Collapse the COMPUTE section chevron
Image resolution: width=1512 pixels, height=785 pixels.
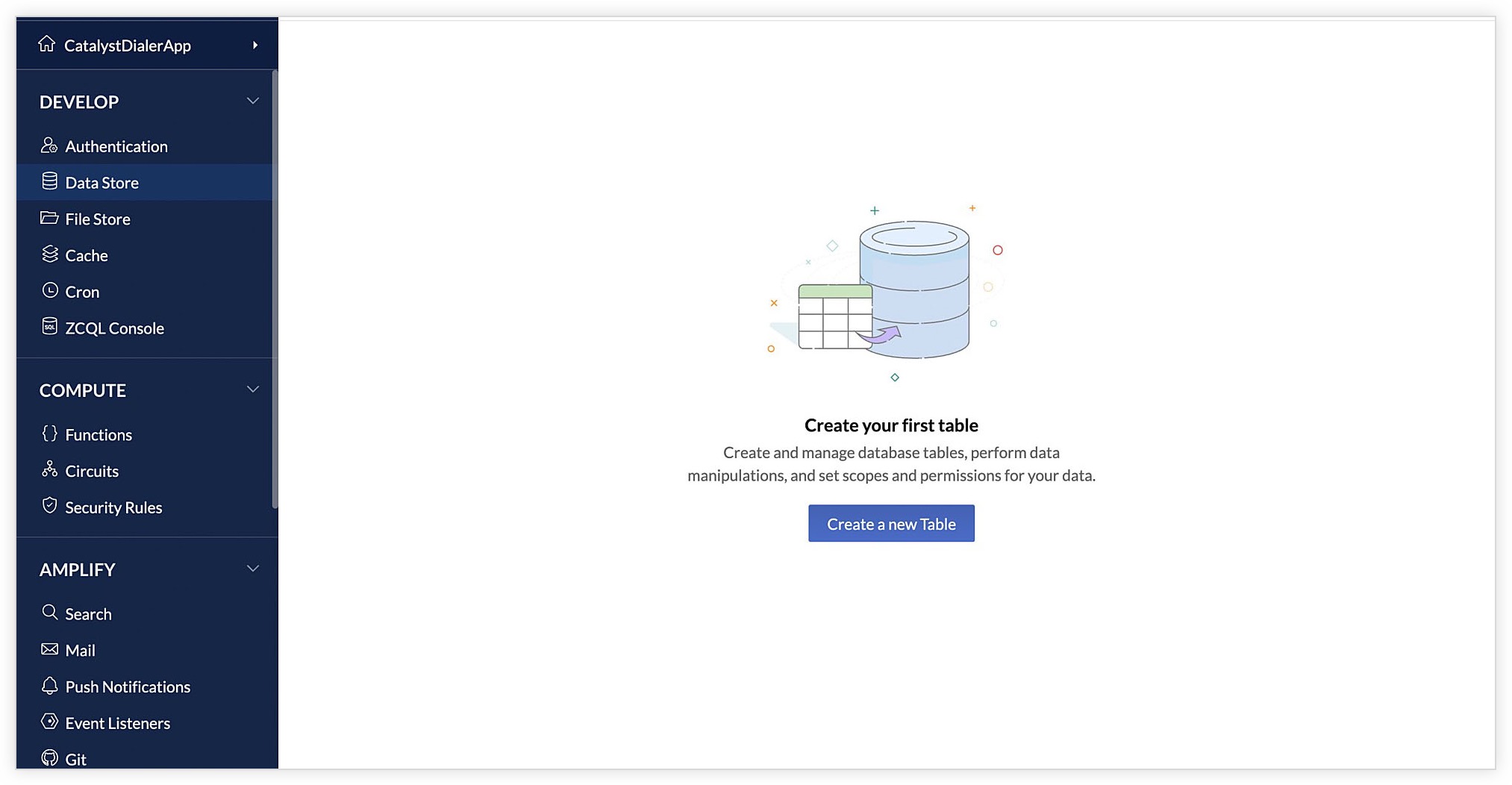253,390
